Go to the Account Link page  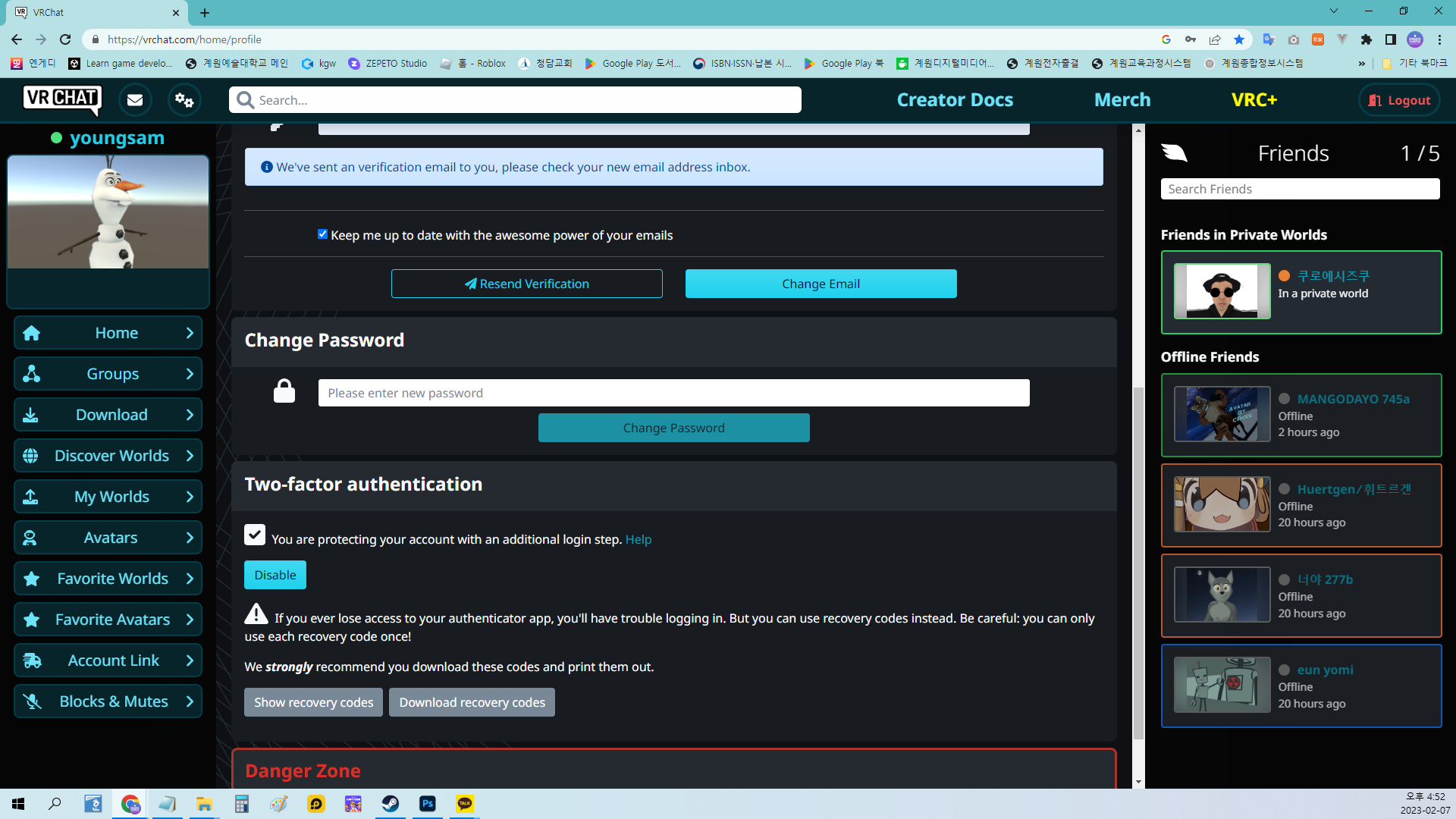pos(108,661)
